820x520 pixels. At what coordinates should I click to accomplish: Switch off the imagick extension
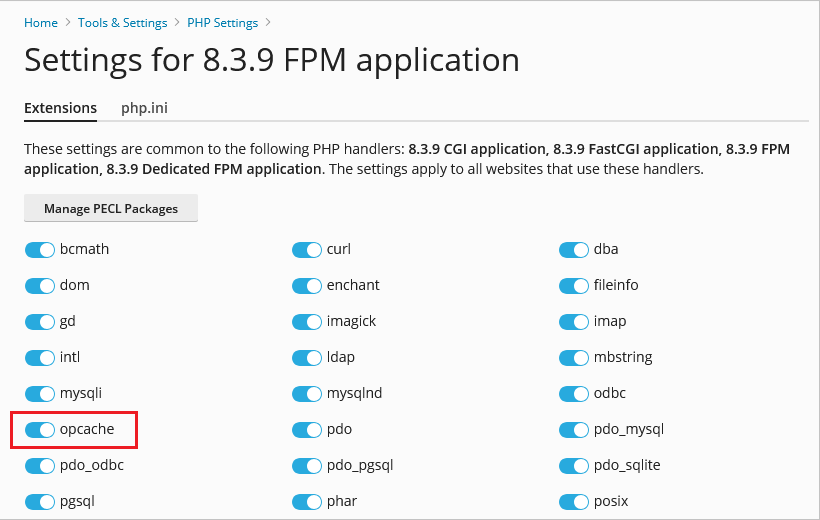tap(307, 322)
